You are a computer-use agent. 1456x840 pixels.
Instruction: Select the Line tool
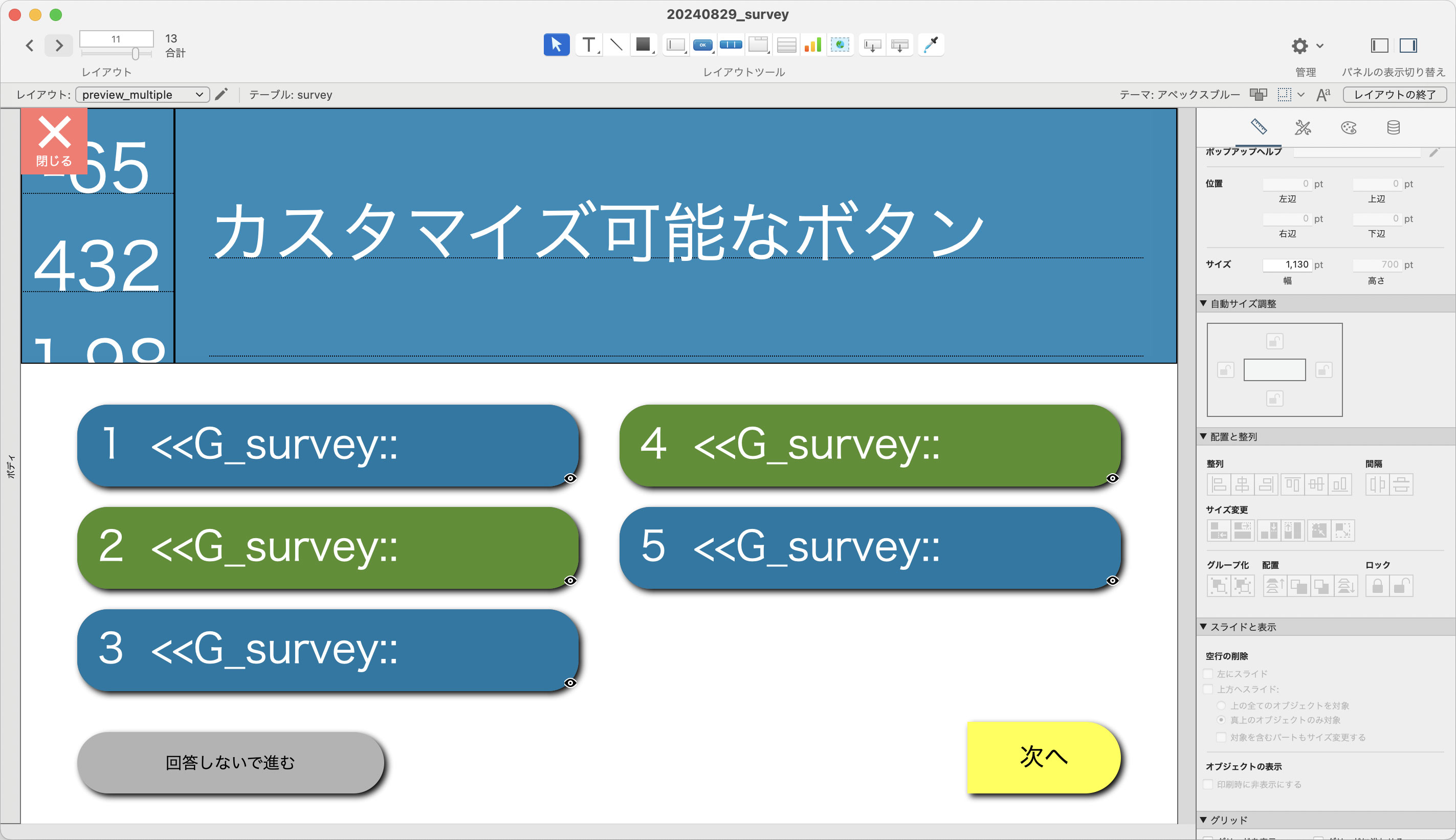tap(615, 45)
